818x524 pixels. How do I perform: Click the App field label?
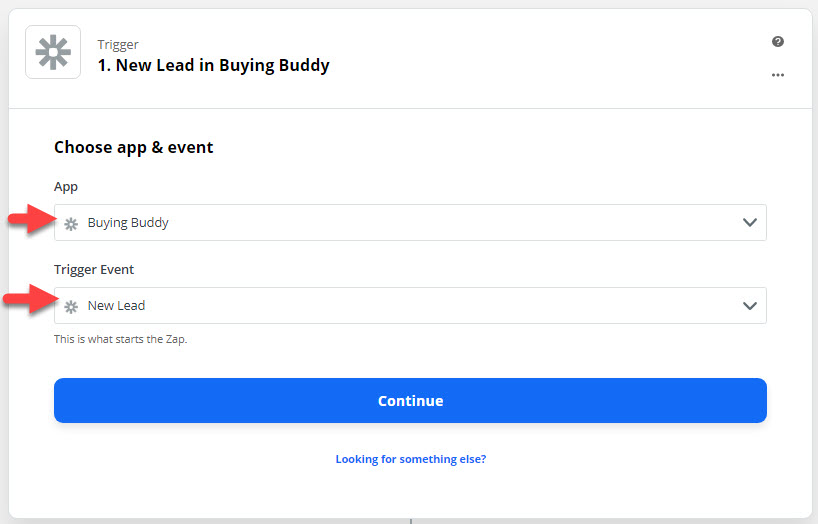[66, 187]
